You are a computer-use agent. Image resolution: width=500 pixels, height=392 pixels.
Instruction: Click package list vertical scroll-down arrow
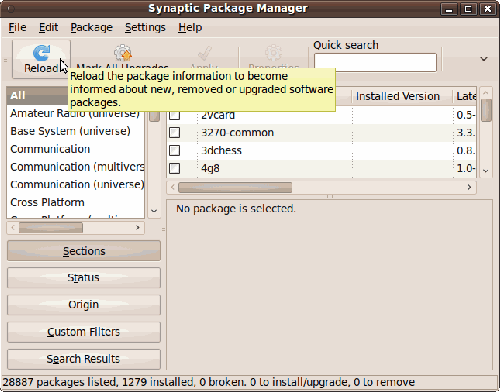pos(486,171)
